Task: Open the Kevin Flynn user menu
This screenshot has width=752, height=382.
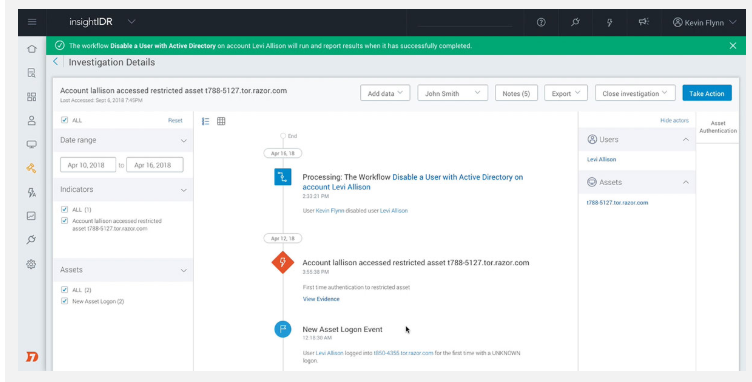Action: coord(704,23)
